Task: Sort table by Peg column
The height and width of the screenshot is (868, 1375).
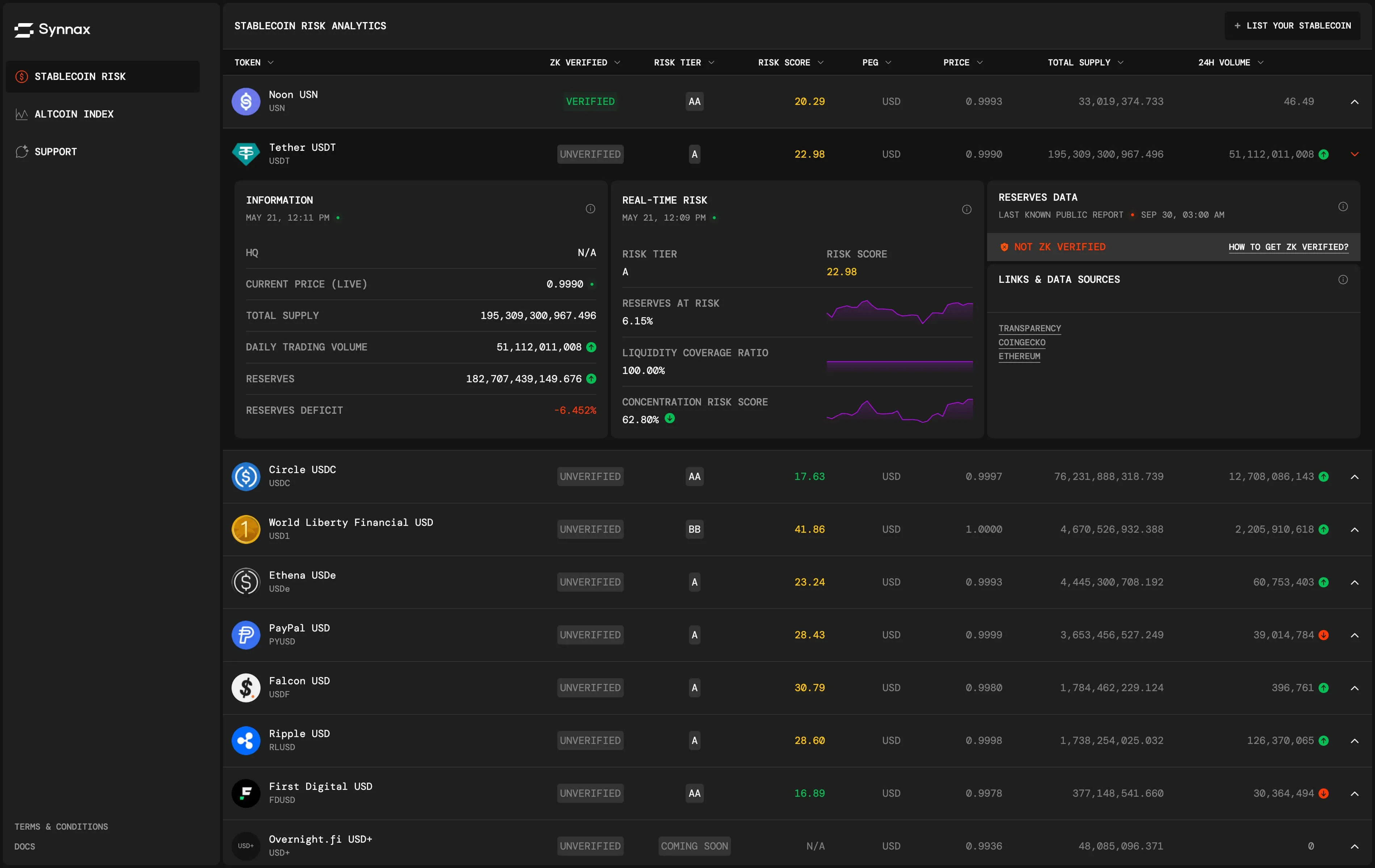Action: tap(876, 62)
